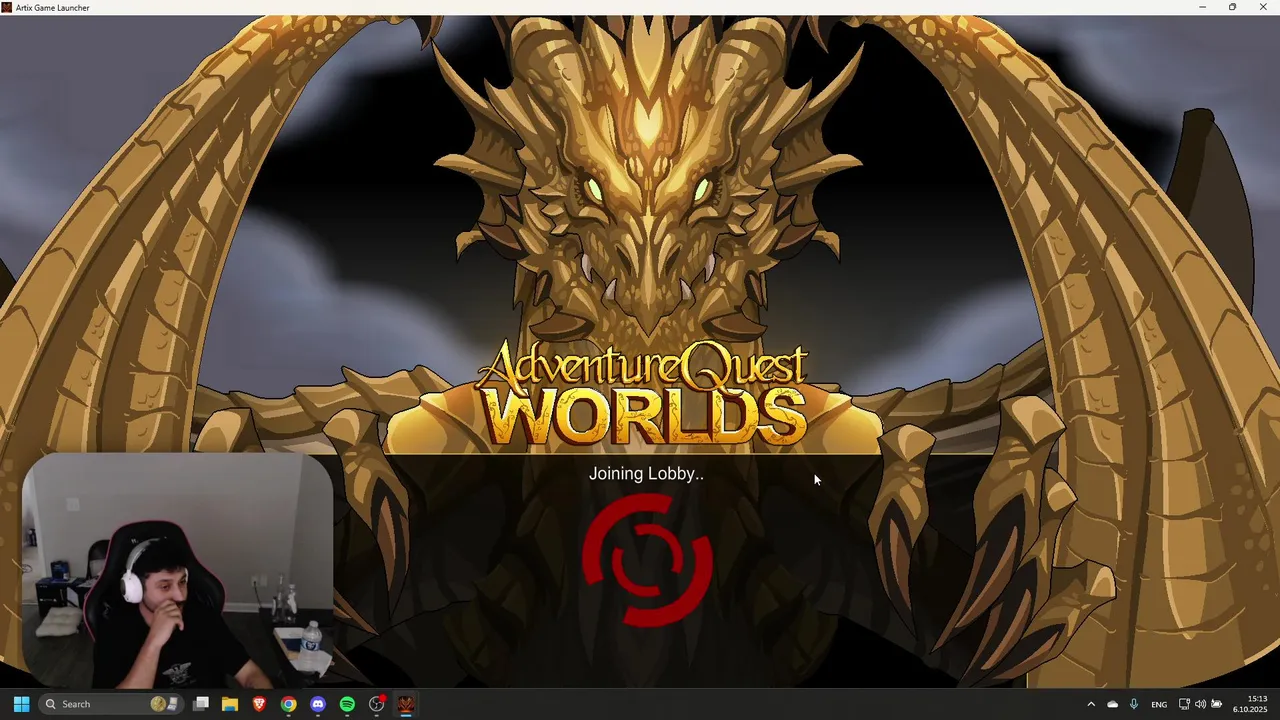1280x720 pixels.
Task: Click Artix Game Launcher title icon
Action: (7, 7)
